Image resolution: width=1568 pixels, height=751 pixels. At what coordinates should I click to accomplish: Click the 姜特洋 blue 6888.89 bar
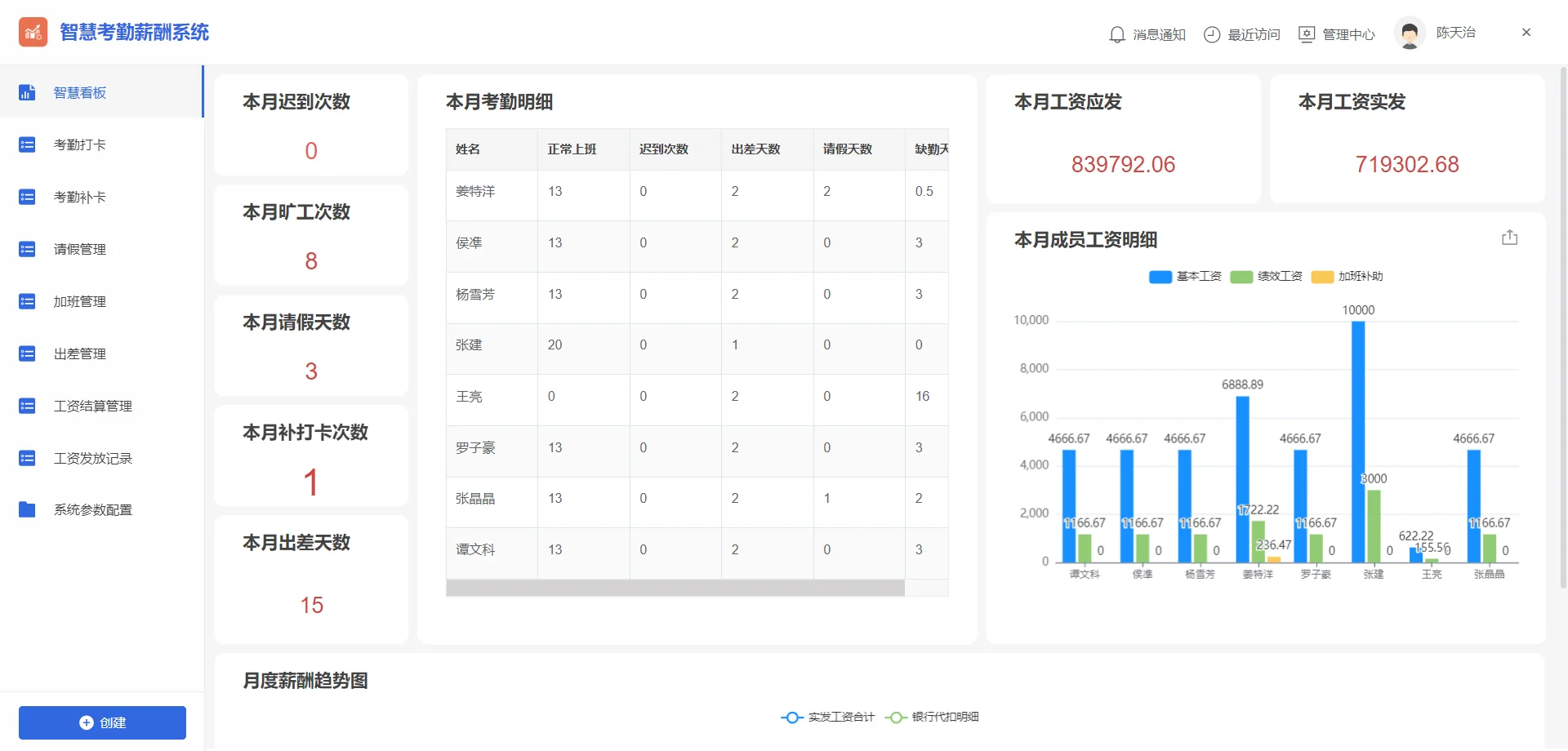click(1242, 479)
